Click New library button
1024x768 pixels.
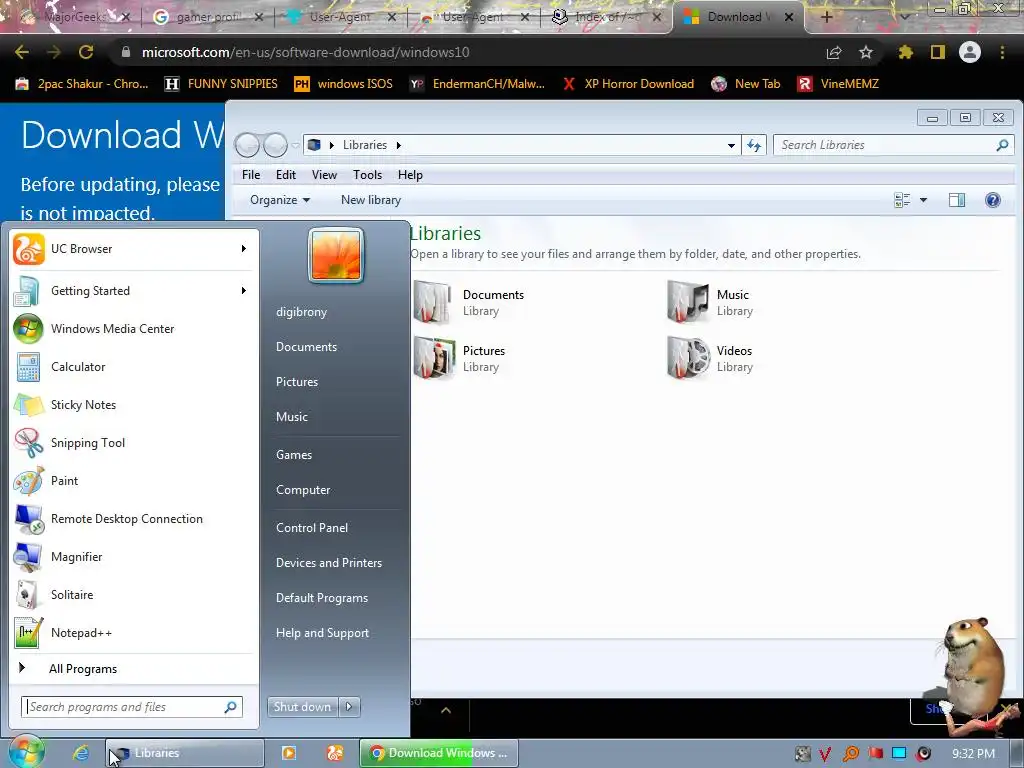370,200
